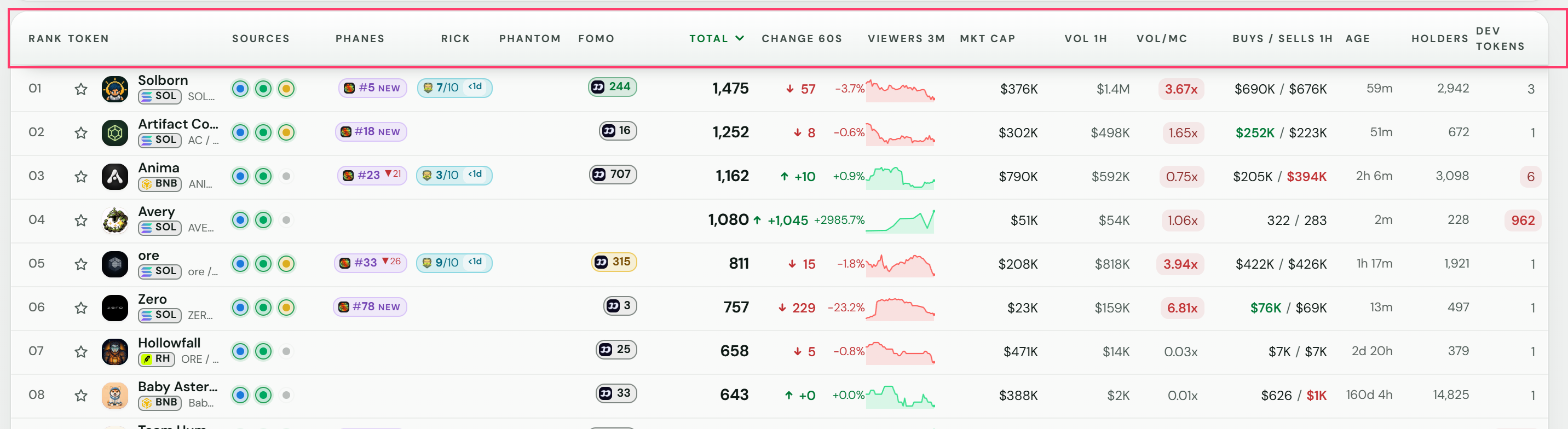The width and height of the screenshot is (1568, 429).
Task: Click the yellow source icon for Zero
Action: tap(286, 308)
